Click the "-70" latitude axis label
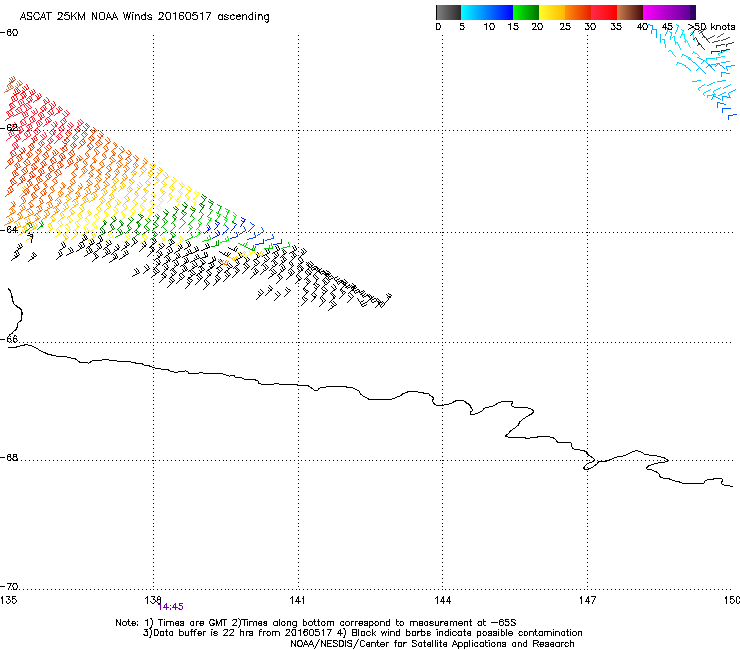This screenshot has width=740, height=650. 9,587
